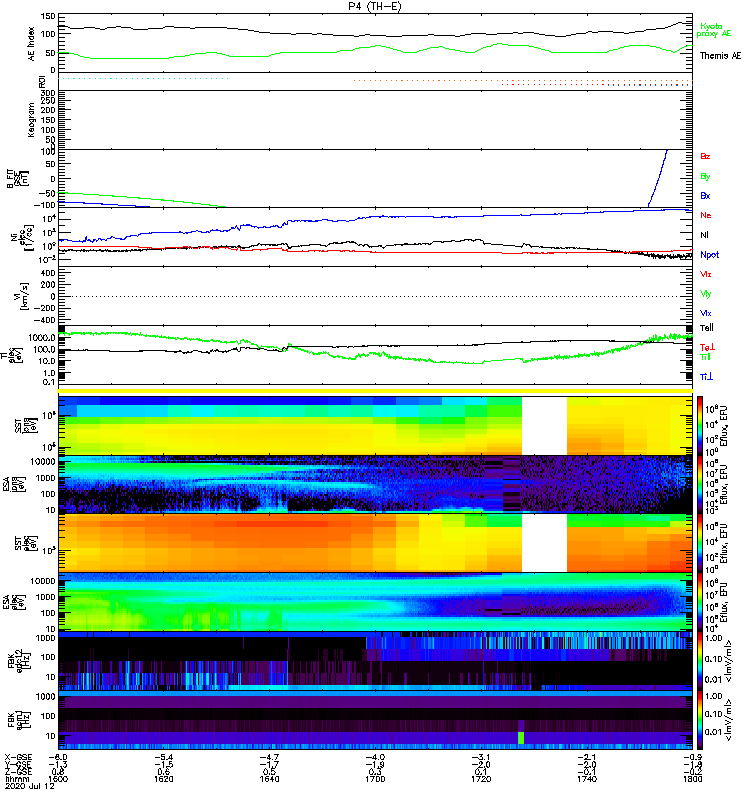Click the ROI axis label

(x=42, y=81)
